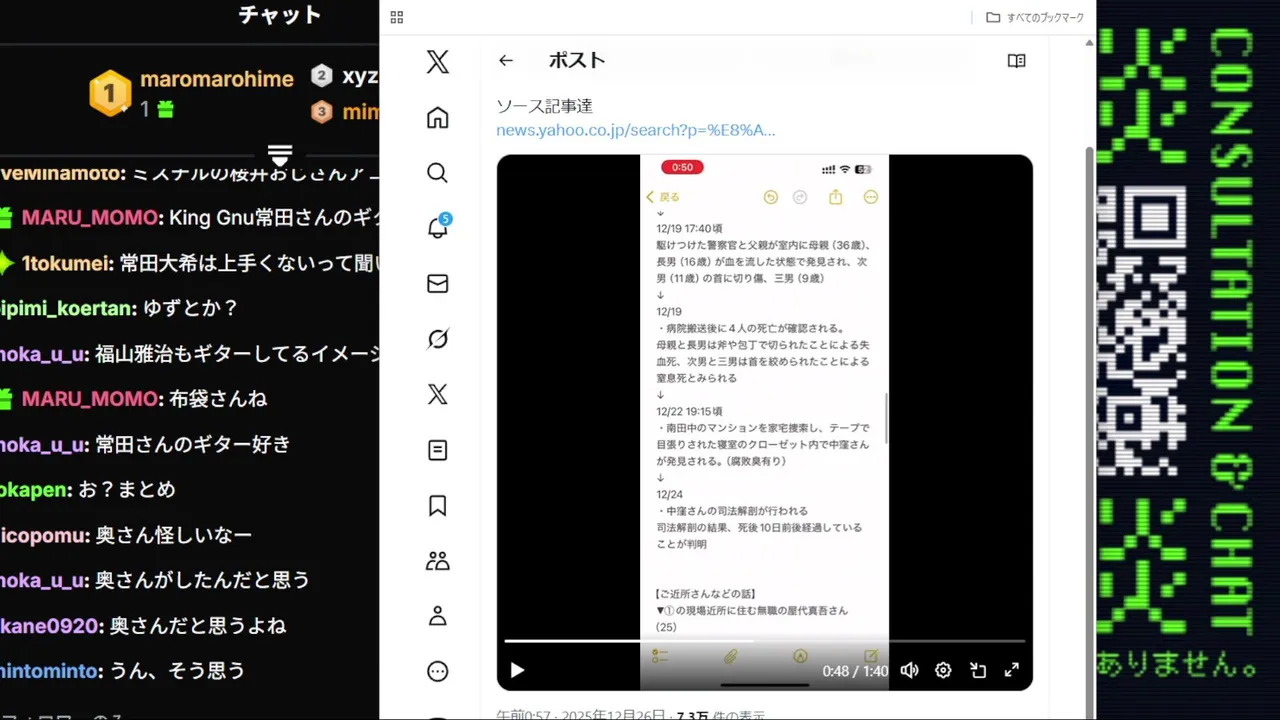1280x720 pixels.
Task: Click chat message 奥さんがしたんだと思う
Action: pos(202,580)
